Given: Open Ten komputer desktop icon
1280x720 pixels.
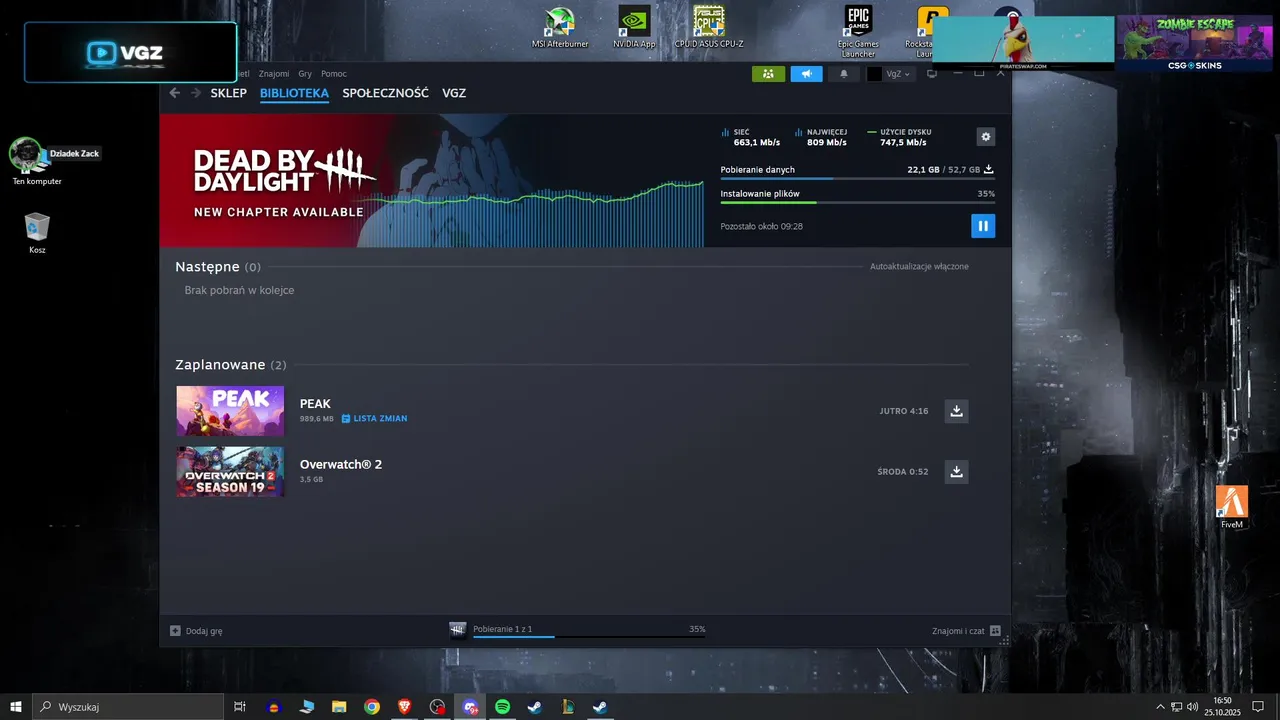Looking at the screenshot, I should click(37, 162).
